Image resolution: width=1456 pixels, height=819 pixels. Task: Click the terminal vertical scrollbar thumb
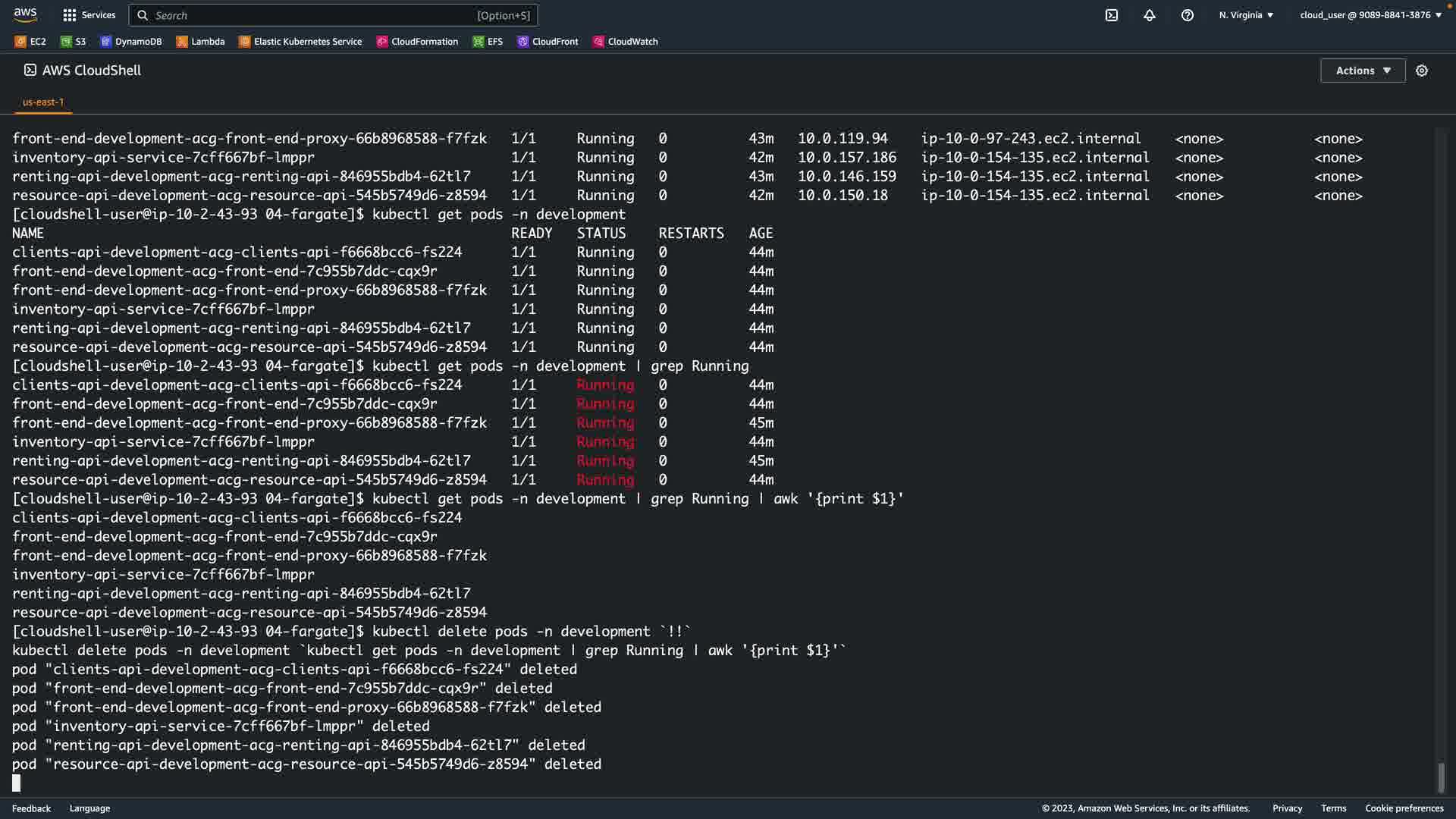click(x=1441, y=777)
